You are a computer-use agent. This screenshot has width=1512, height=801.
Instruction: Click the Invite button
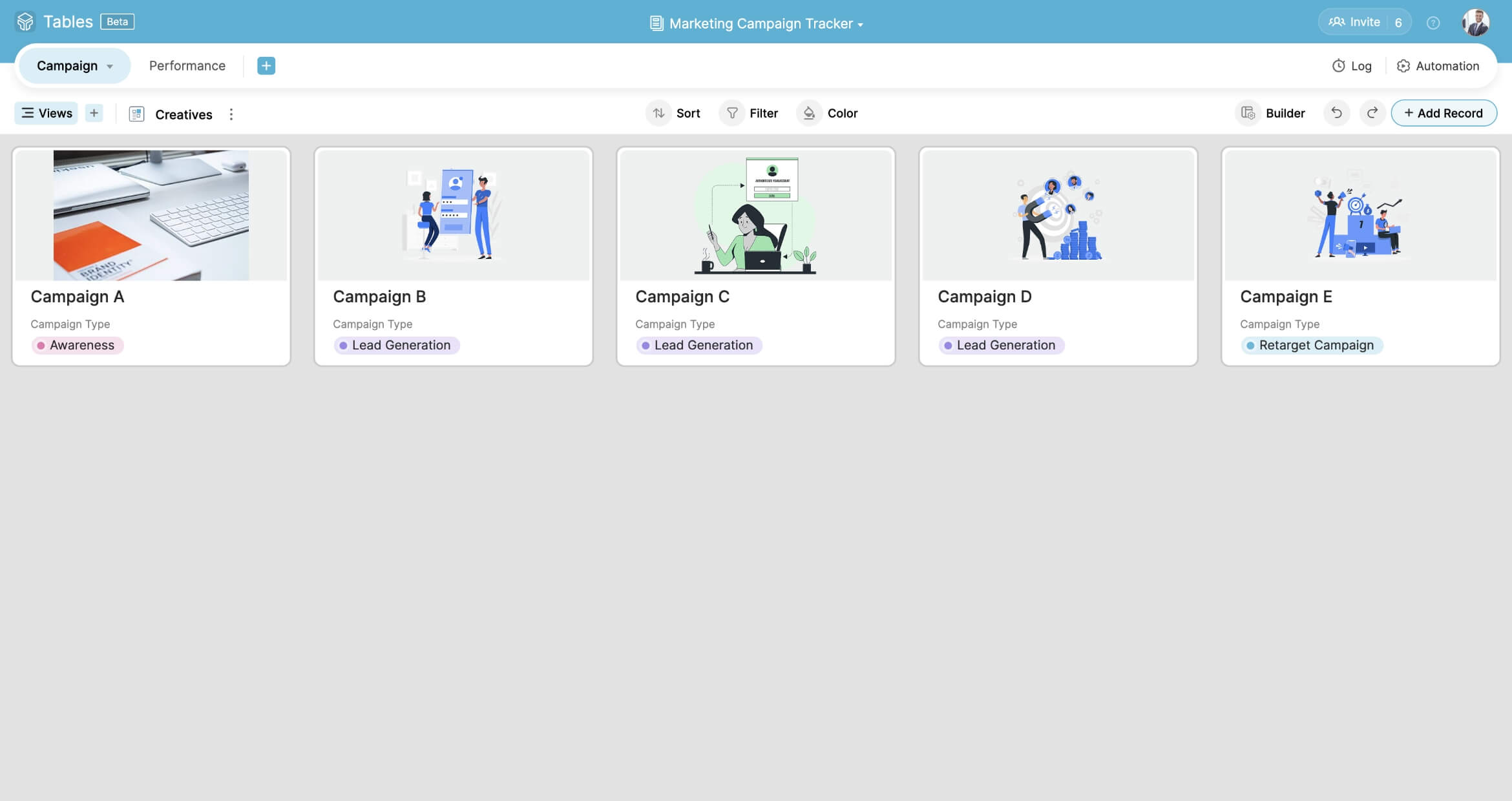coord(1354,22)
